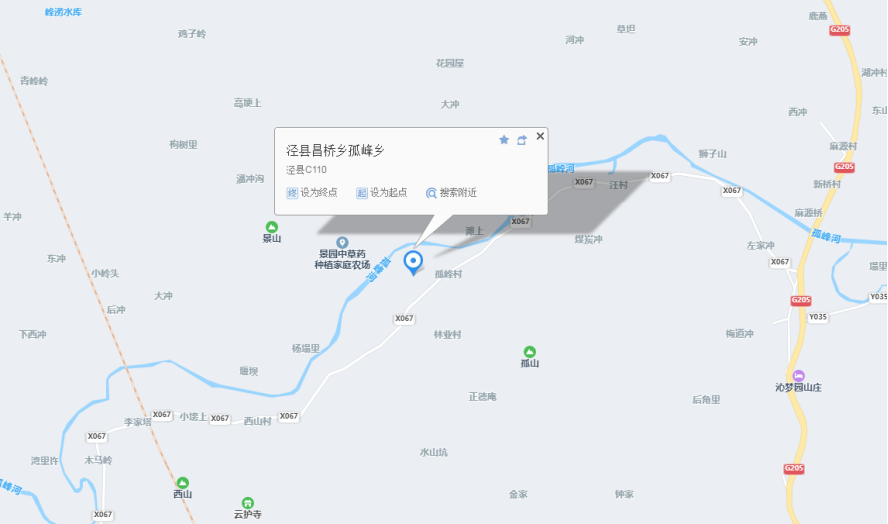Click the share icon in popup

pos(522,140)
